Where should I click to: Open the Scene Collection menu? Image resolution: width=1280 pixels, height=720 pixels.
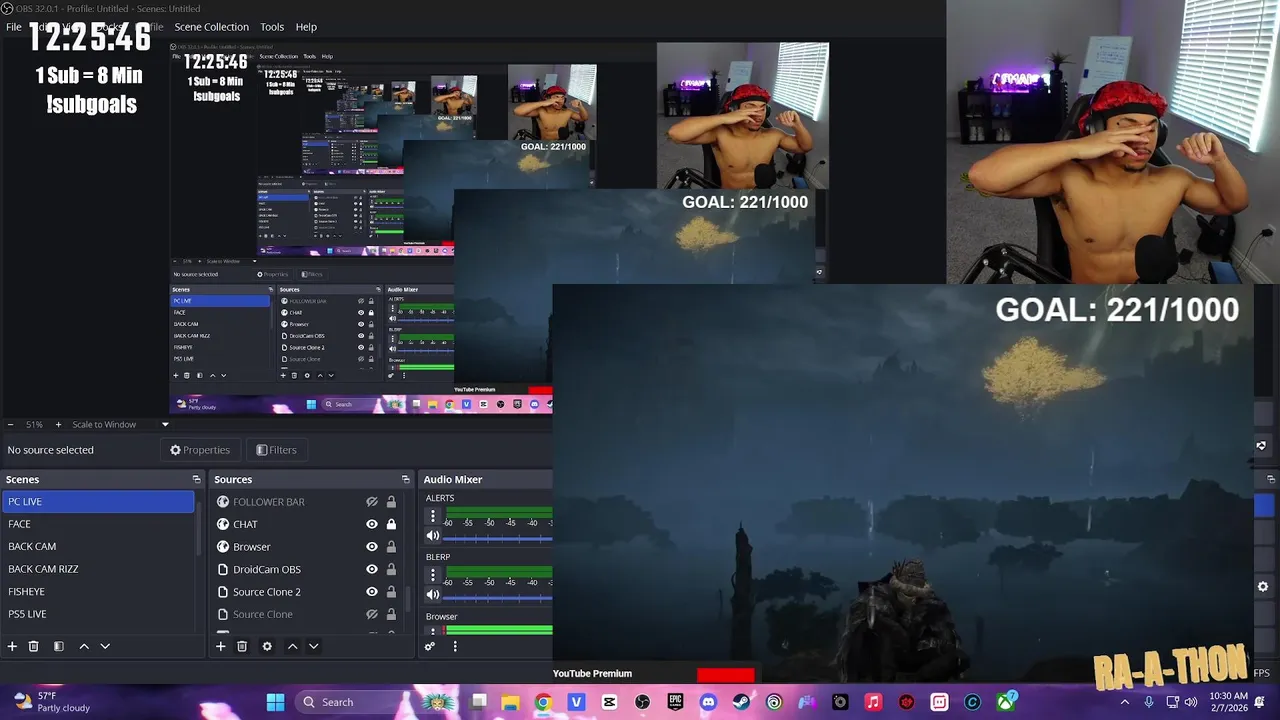click(x=212, y=27)
